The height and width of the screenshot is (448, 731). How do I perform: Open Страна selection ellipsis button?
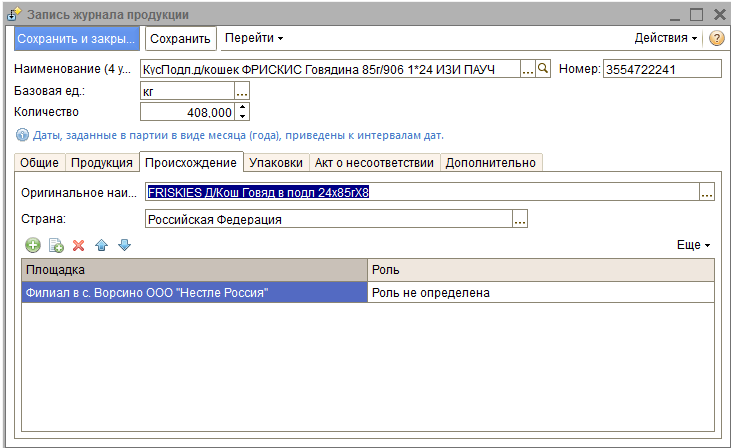520,219
